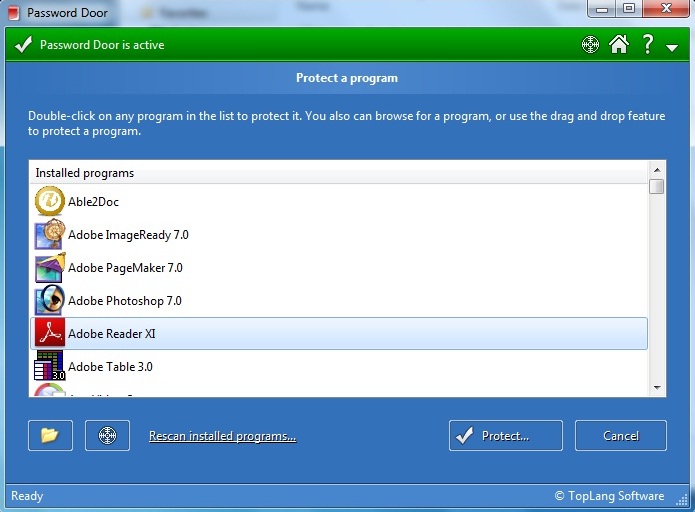Close the Password Door window
The width and height of the screenshot is (695, 512).
pos(666,8)
